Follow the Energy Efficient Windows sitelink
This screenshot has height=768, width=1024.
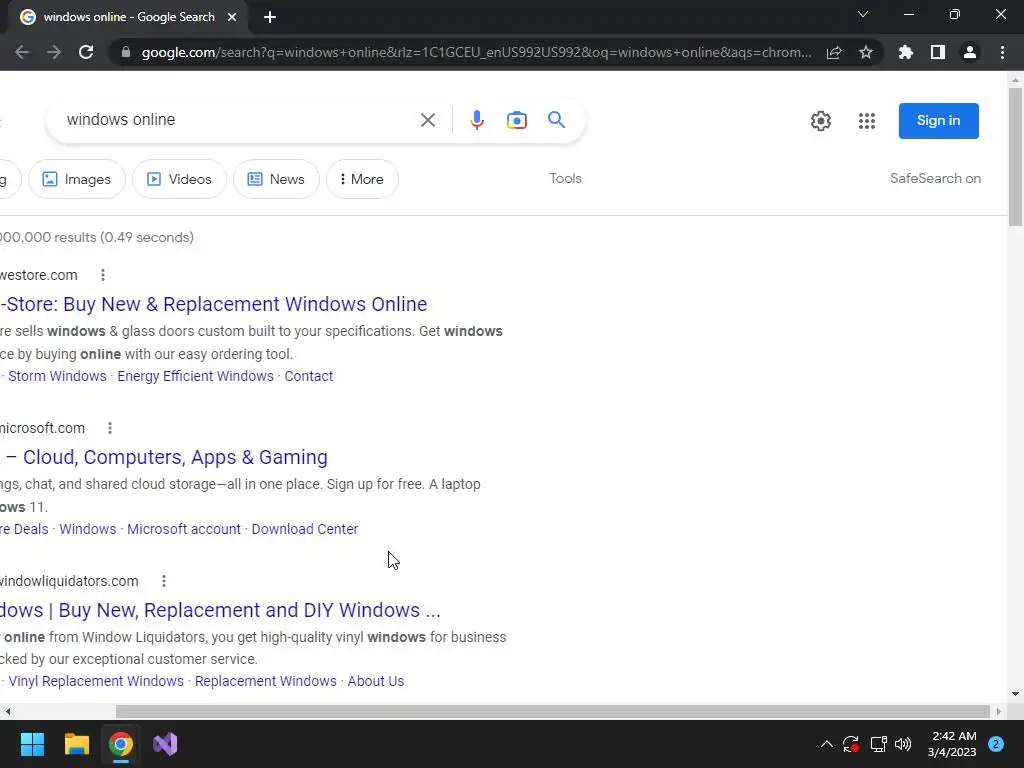[x=195, y=376]
